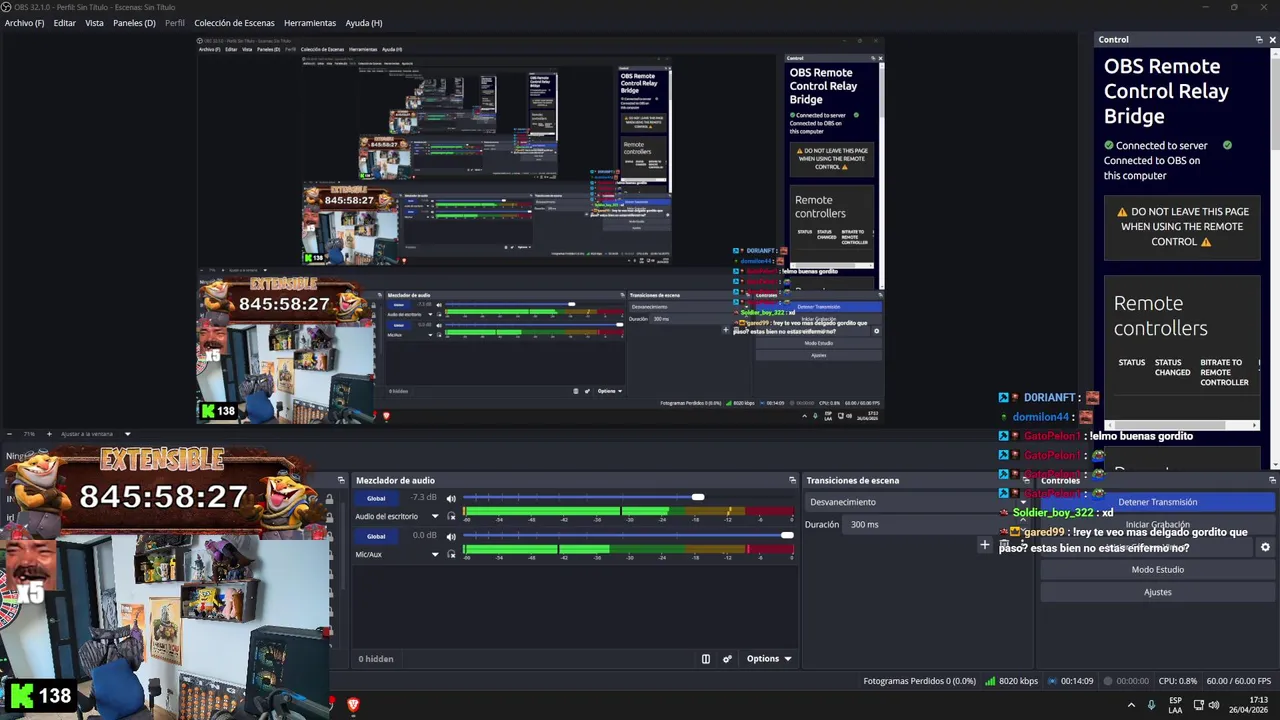This screenshot has width=1280, height=720.
Task: Click the 0.0 dB level value
Action: 424,535
